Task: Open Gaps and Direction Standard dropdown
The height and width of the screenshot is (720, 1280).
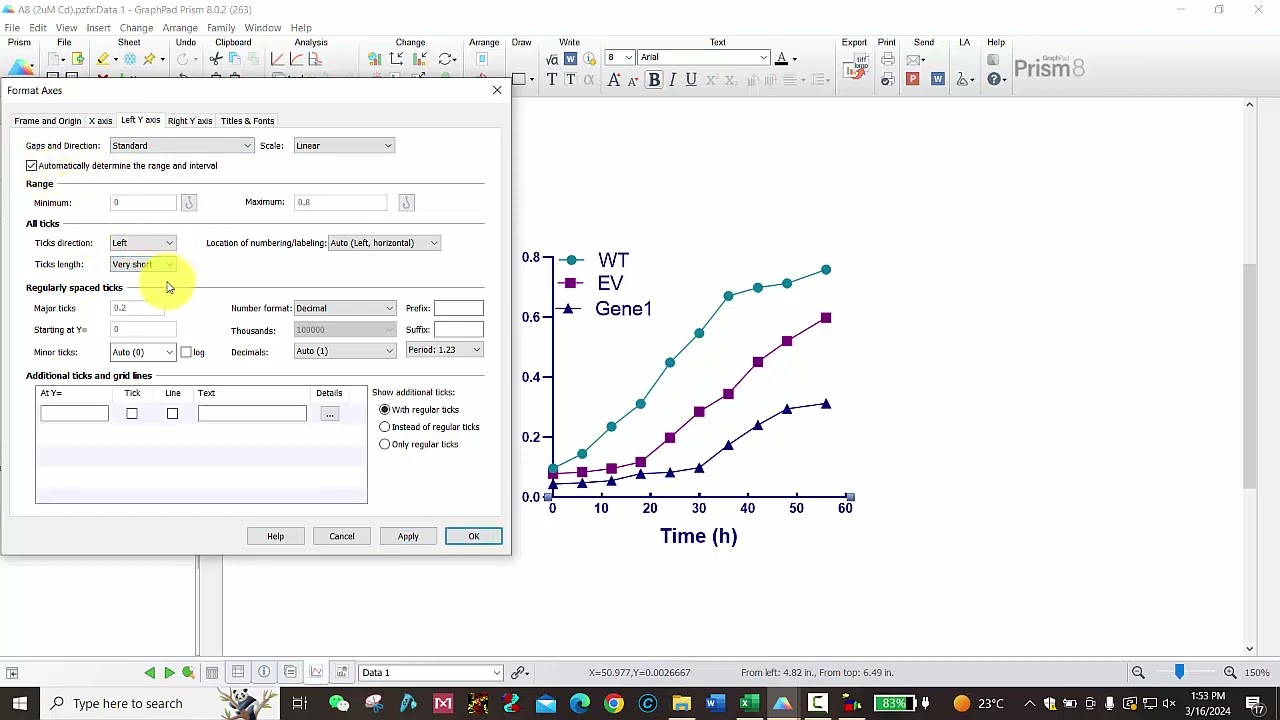Action: (181, 146)
